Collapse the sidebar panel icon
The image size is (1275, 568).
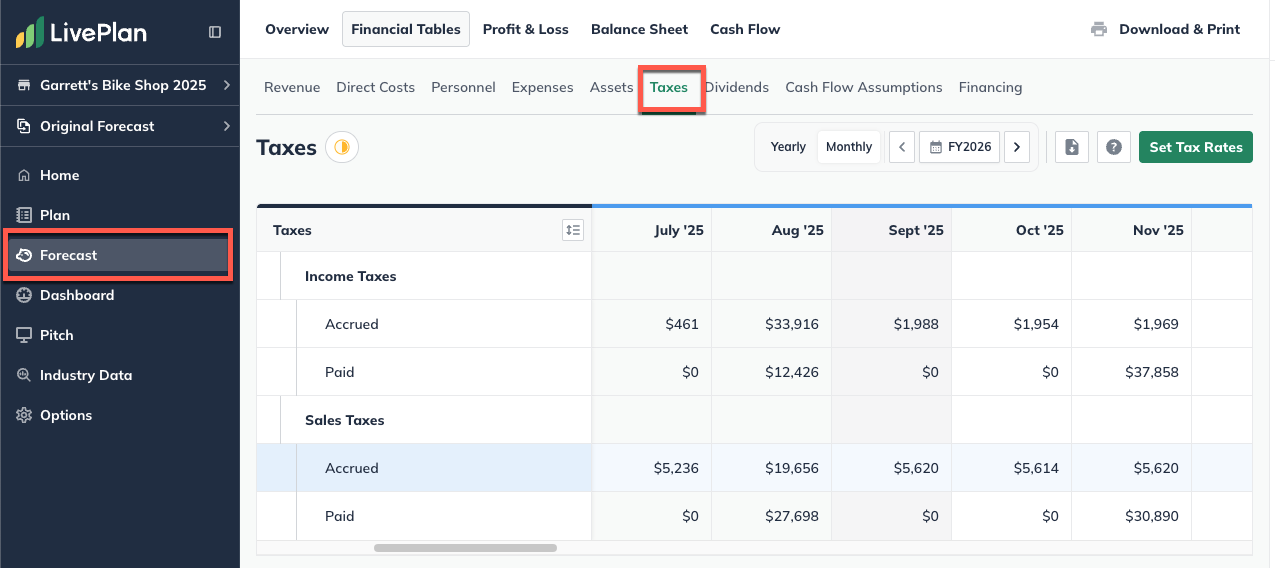coord(215,32)
